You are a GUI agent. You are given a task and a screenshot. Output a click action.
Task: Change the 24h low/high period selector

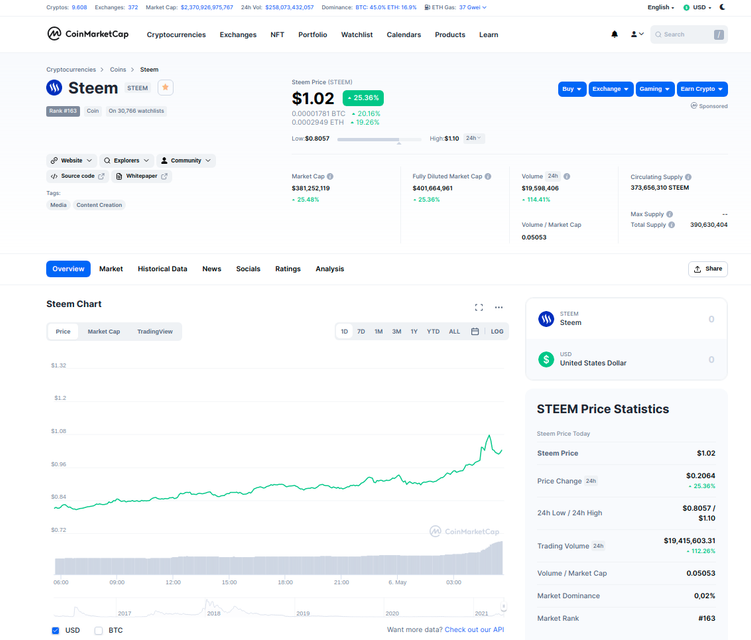(474, 138)
